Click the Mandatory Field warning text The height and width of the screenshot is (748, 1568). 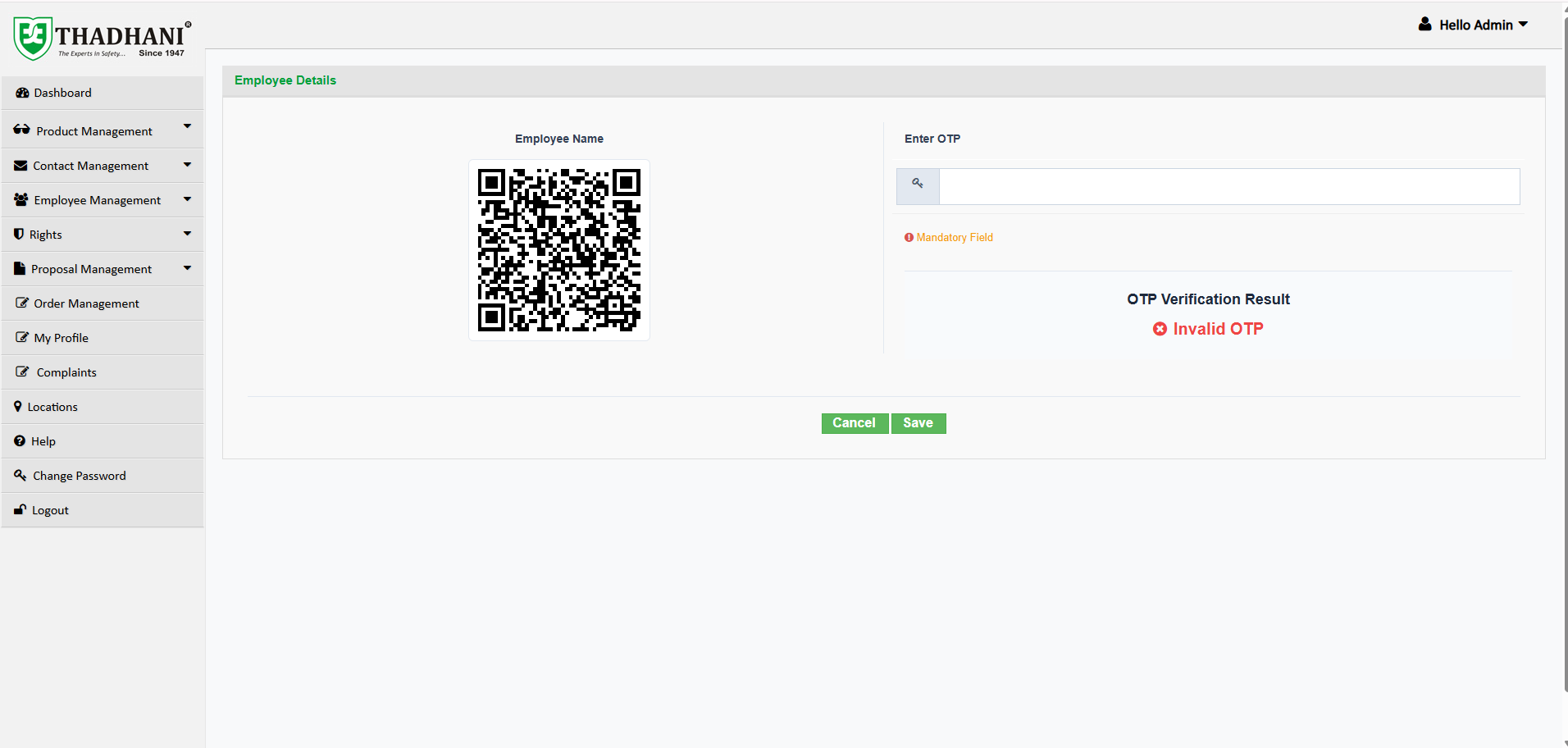click(x=955, y=238)
